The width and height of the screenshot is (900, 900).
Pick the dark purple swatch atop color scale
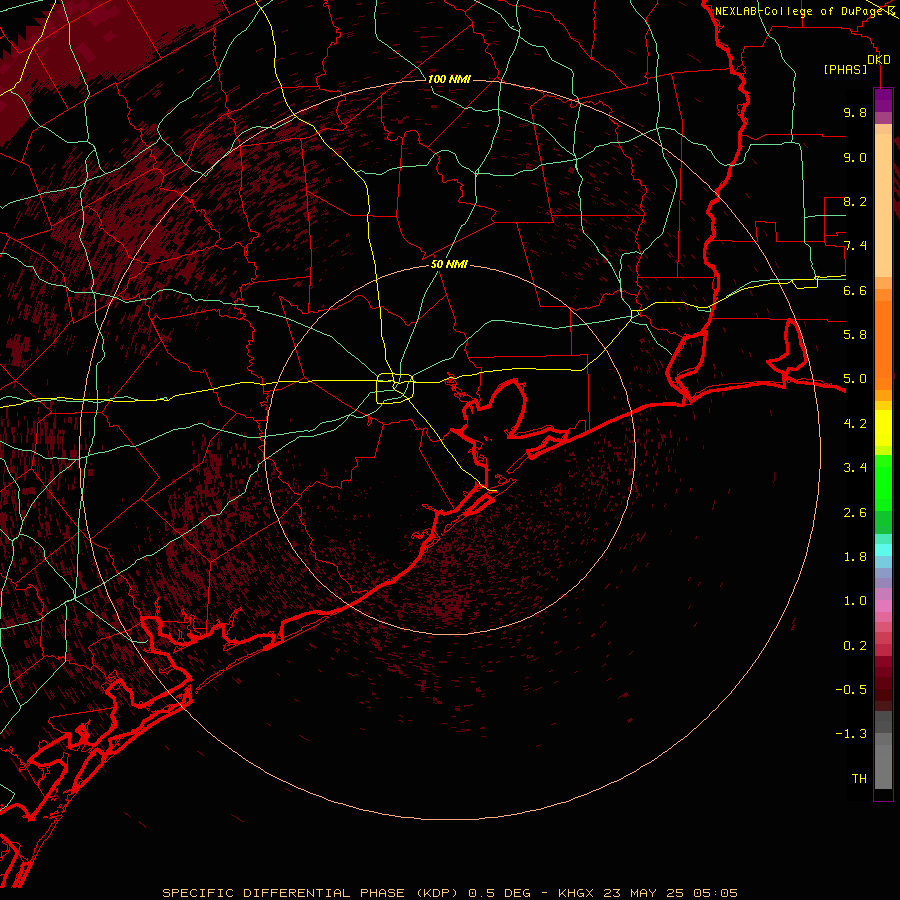click(883, 100)
